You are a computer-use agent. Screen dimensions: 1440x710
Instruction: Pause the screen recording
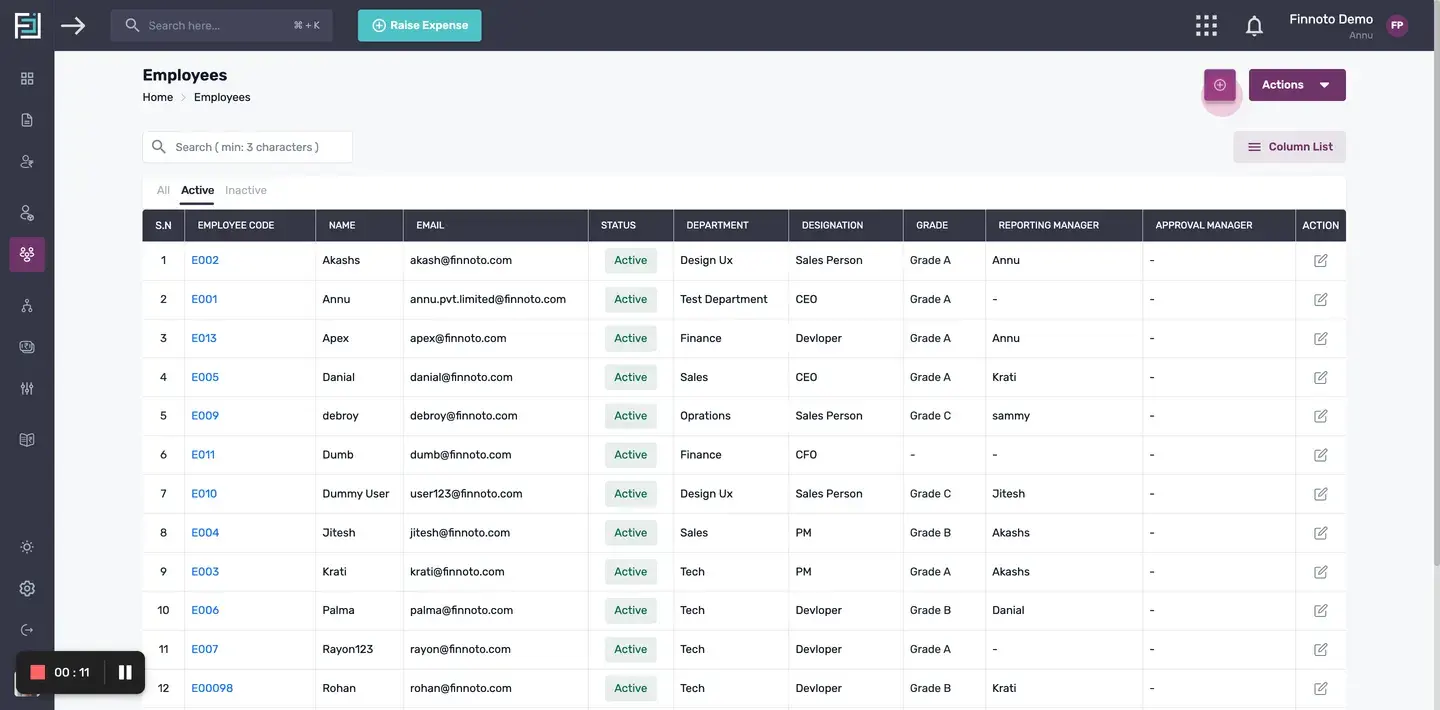pos(125,672)
